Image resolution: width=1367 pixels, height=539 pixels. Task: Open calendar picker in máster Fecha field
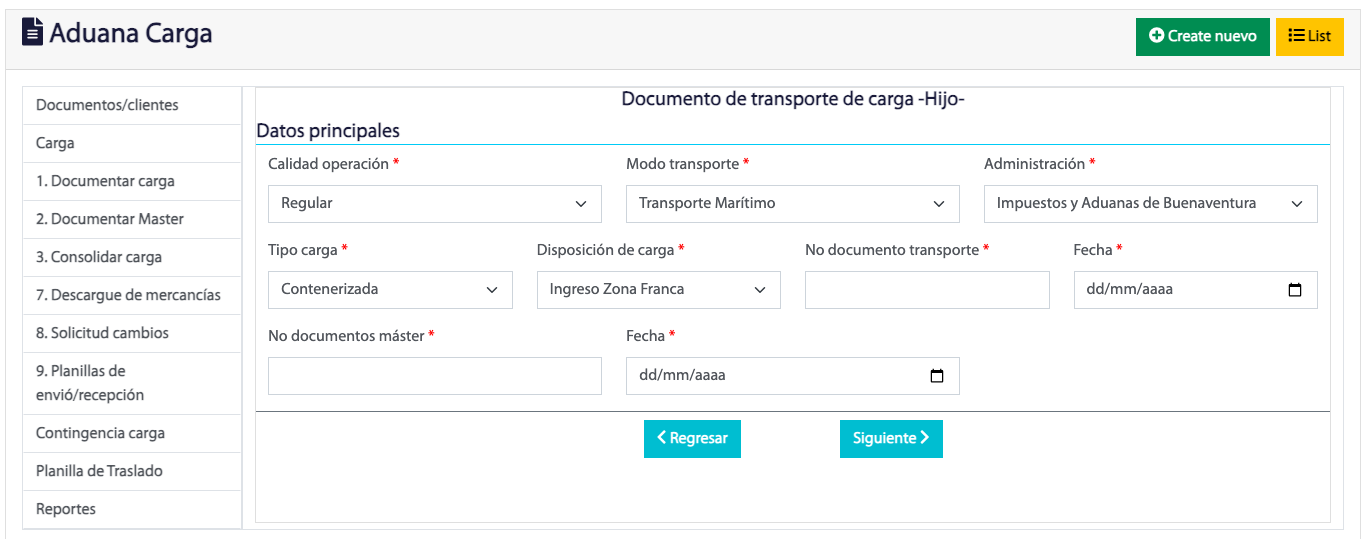coord(937,376)
